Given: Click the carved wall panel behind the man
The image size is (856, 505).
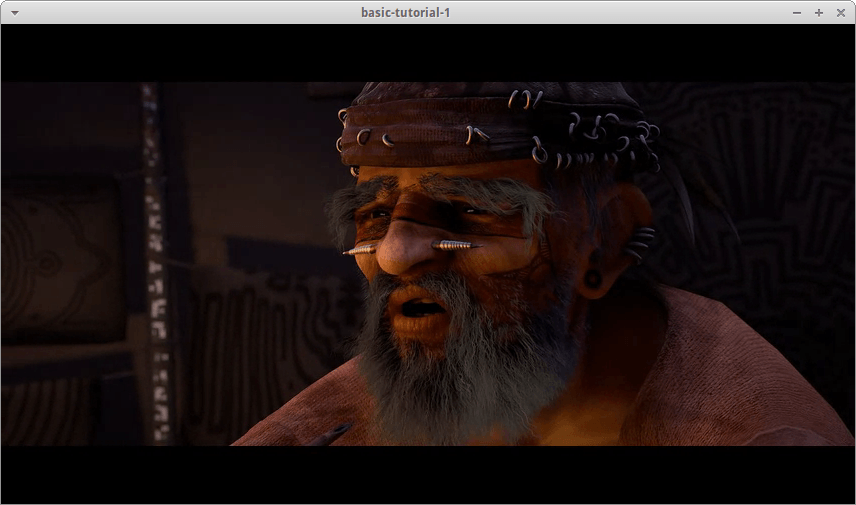Looking at the screenshot, I should 760,180.
